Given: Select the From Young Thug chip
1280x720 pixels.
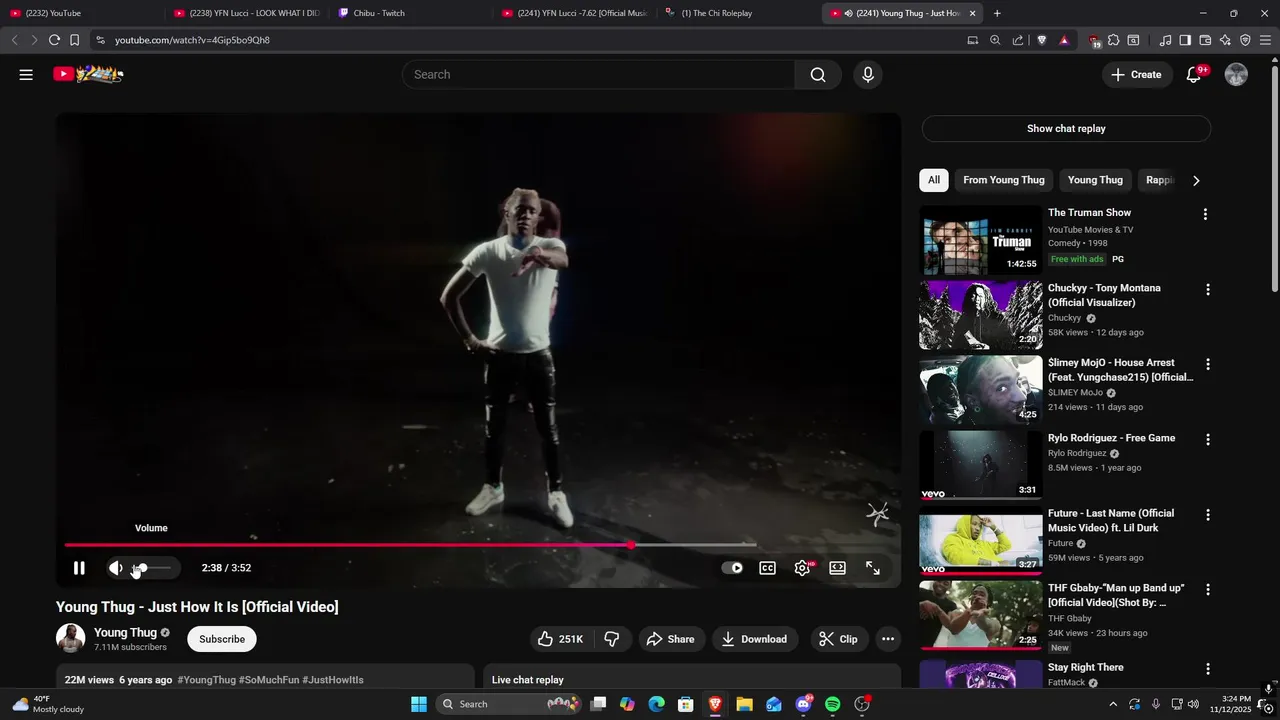Looking at the screenshot, I should click(x=1004, y=180).
